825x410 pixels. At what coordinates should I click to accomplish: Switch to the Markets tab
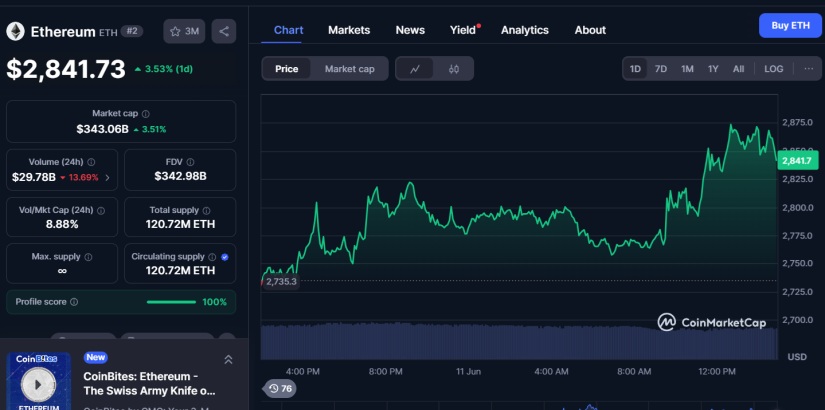coord(349,30)
